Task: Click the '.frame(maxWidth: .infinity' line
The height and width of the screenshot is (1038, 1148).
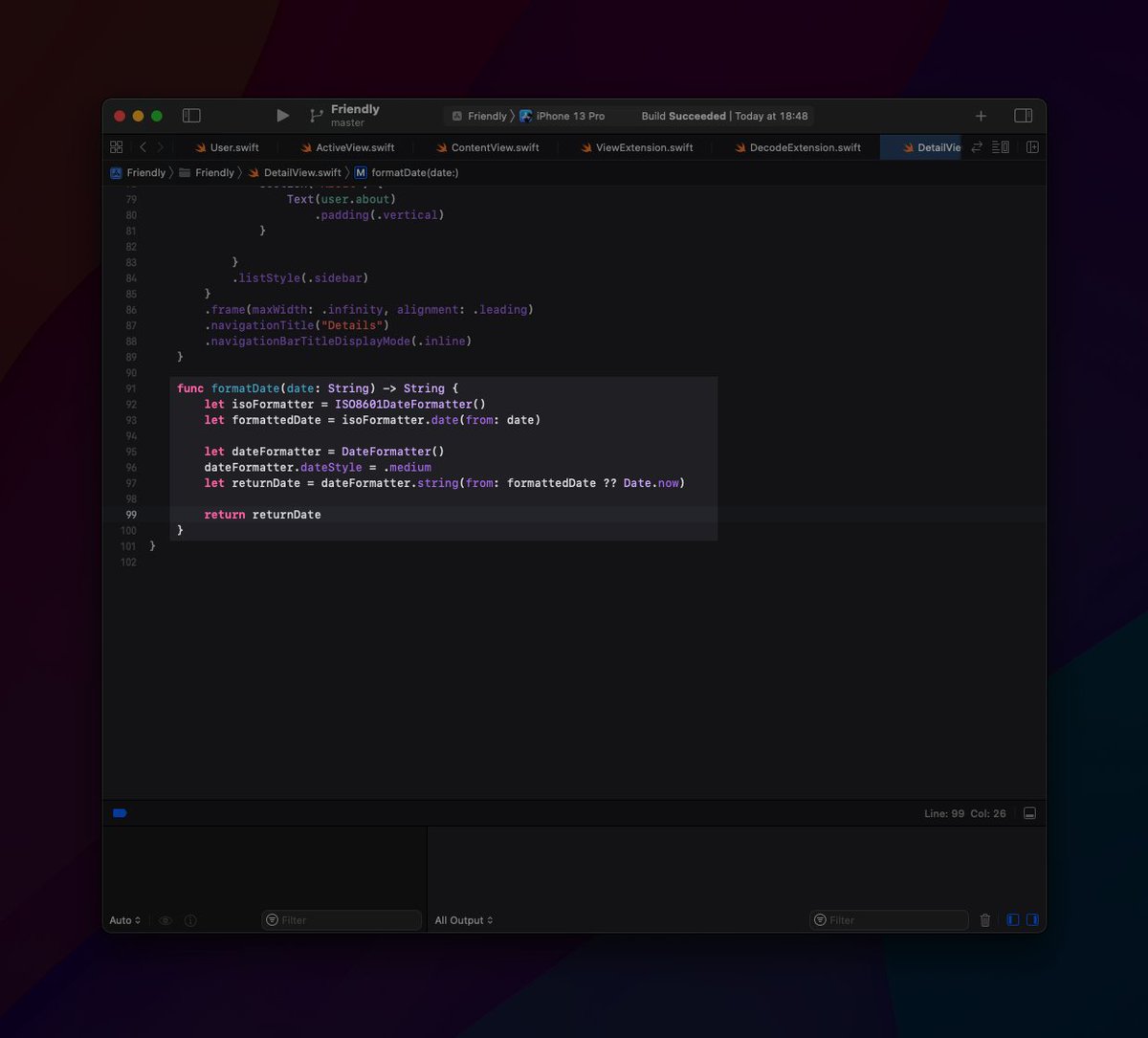Action: point(368,310)
